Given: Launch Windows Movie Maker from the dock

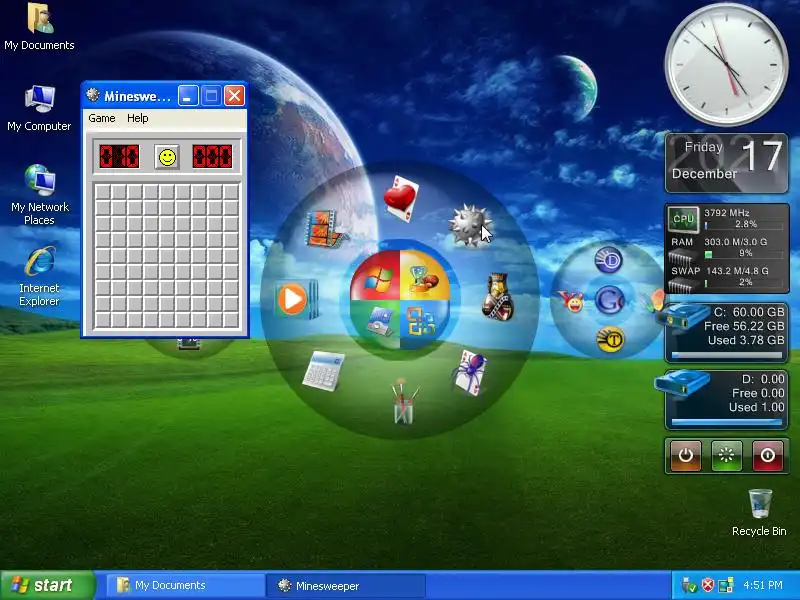Looking at the screenshot, I should tap(326, 229).
